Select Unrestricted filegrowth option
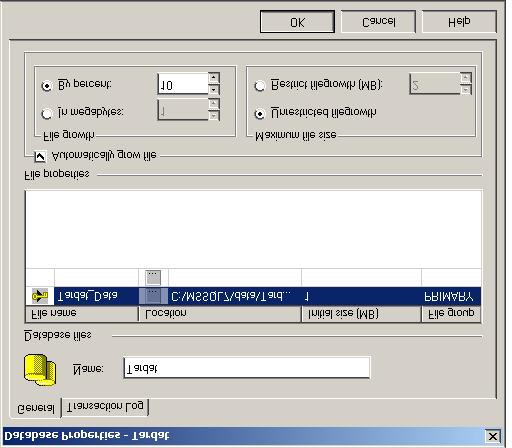The height and width of the screenshot is (448, 512). (x=260, y=114)
